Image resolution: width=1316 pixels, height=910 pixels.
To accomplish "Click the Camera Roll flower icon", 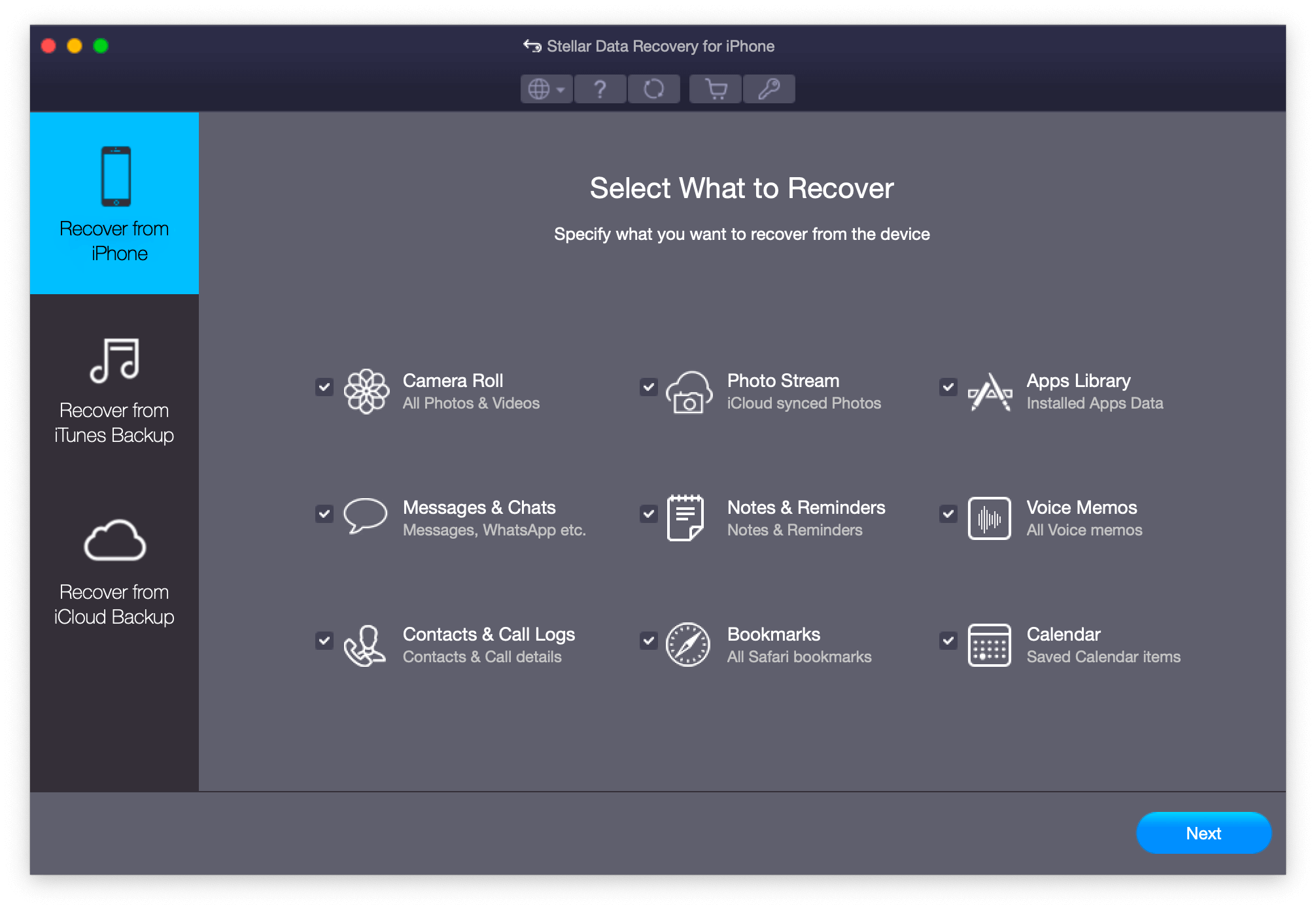I will coord(366,392).
